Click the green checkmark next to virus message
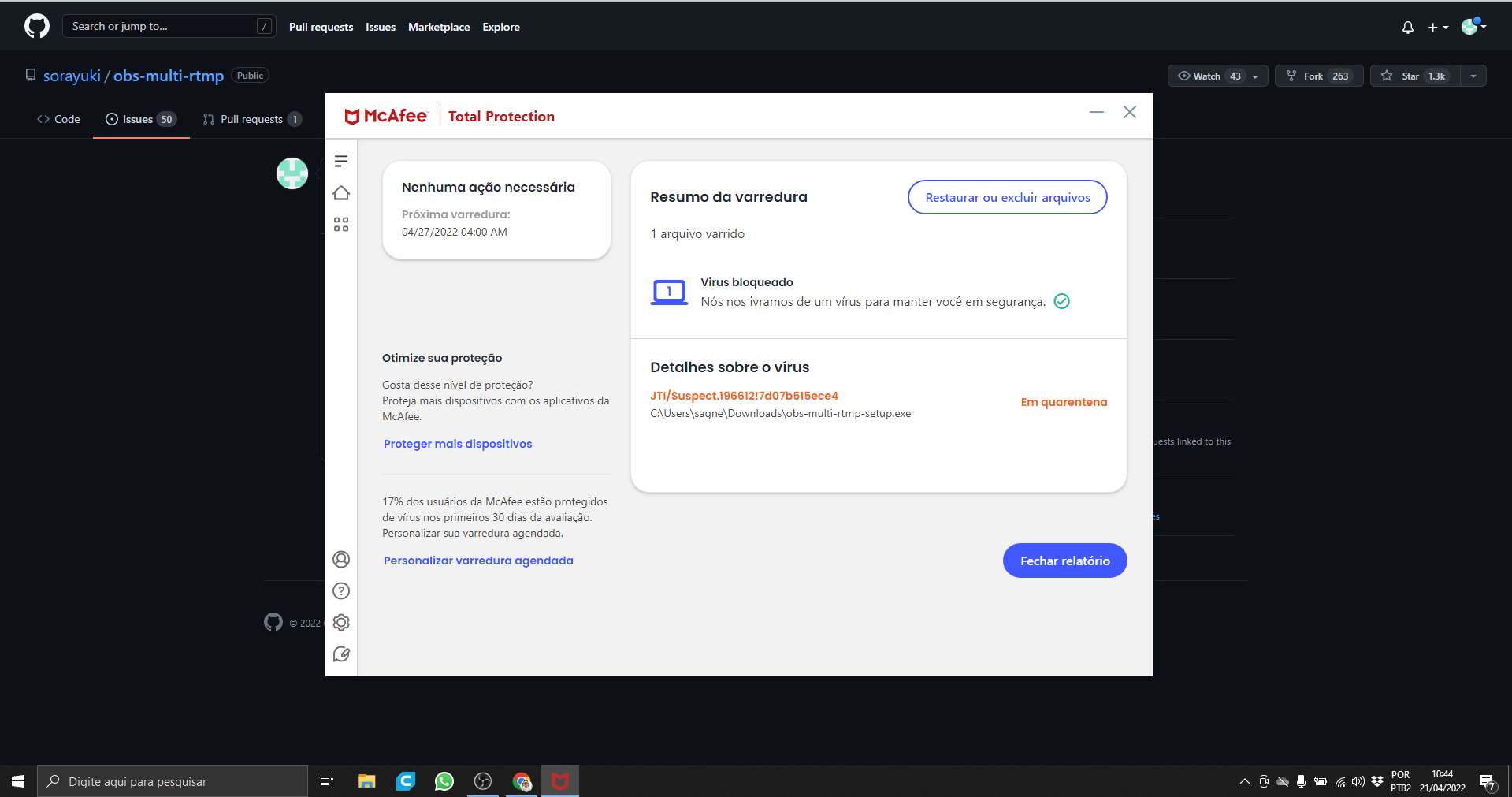1512x797 pixels. [1061, 301]
